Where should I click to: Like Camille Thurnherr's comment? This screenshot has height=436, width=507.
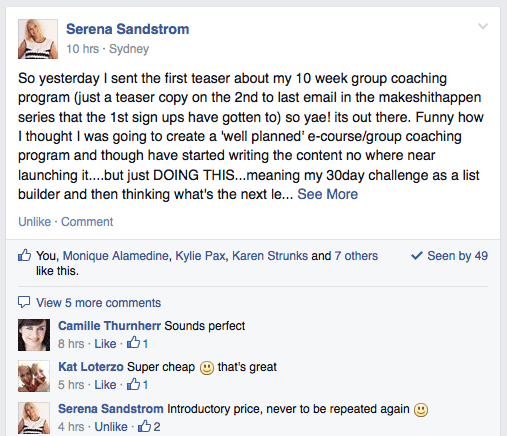tap(105, 344)
